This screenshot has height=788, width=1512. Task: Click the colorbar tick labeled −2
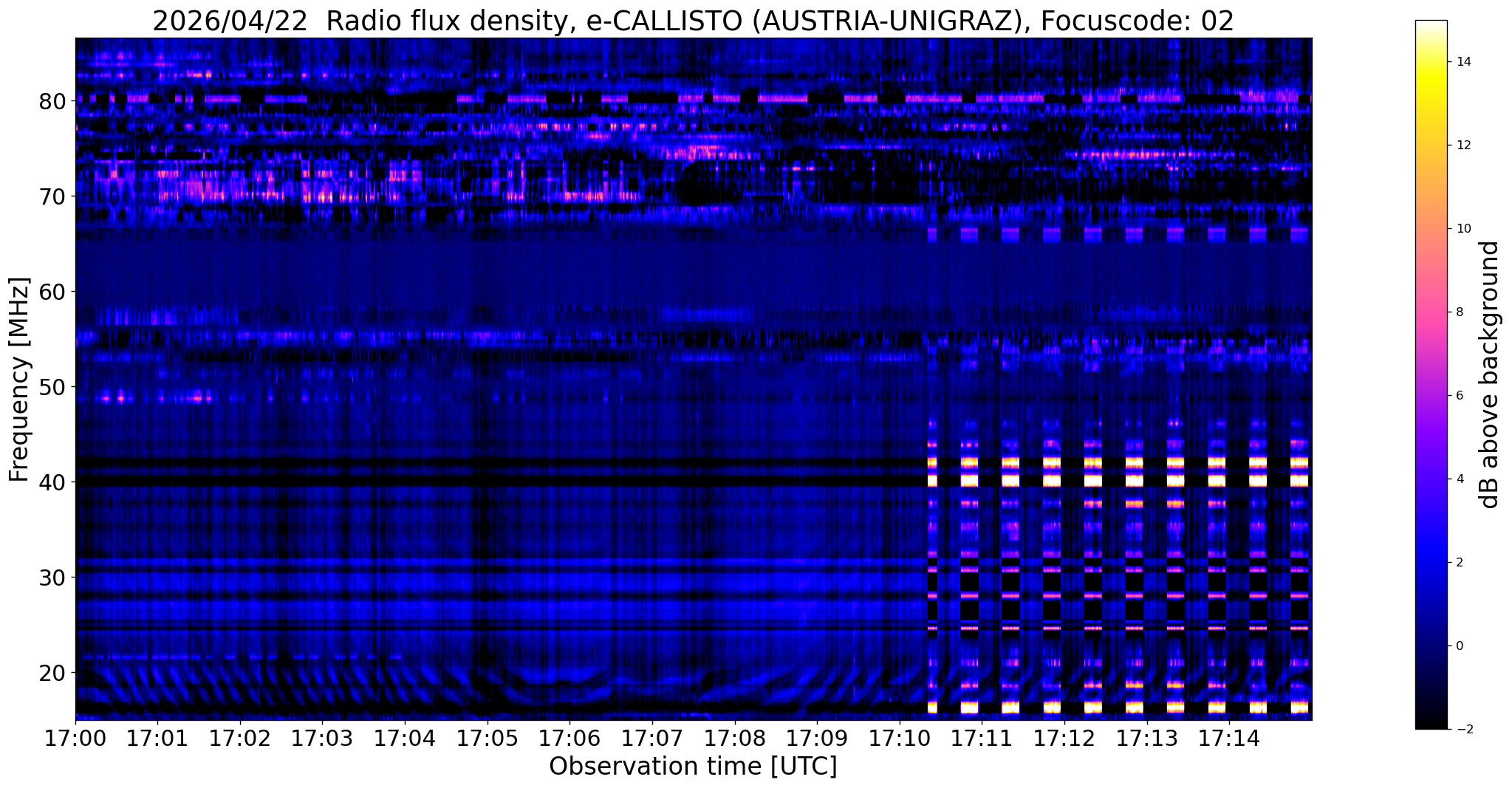click(x=1463, y=730)
